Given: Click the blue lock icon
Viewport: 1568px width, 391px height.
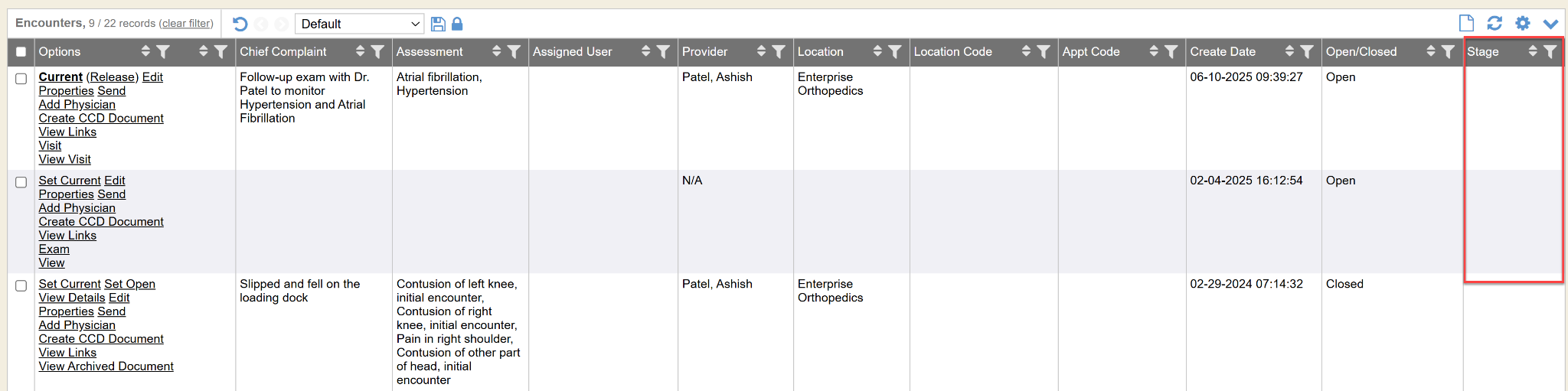Looking at the screenshot, I should (457, 24).
